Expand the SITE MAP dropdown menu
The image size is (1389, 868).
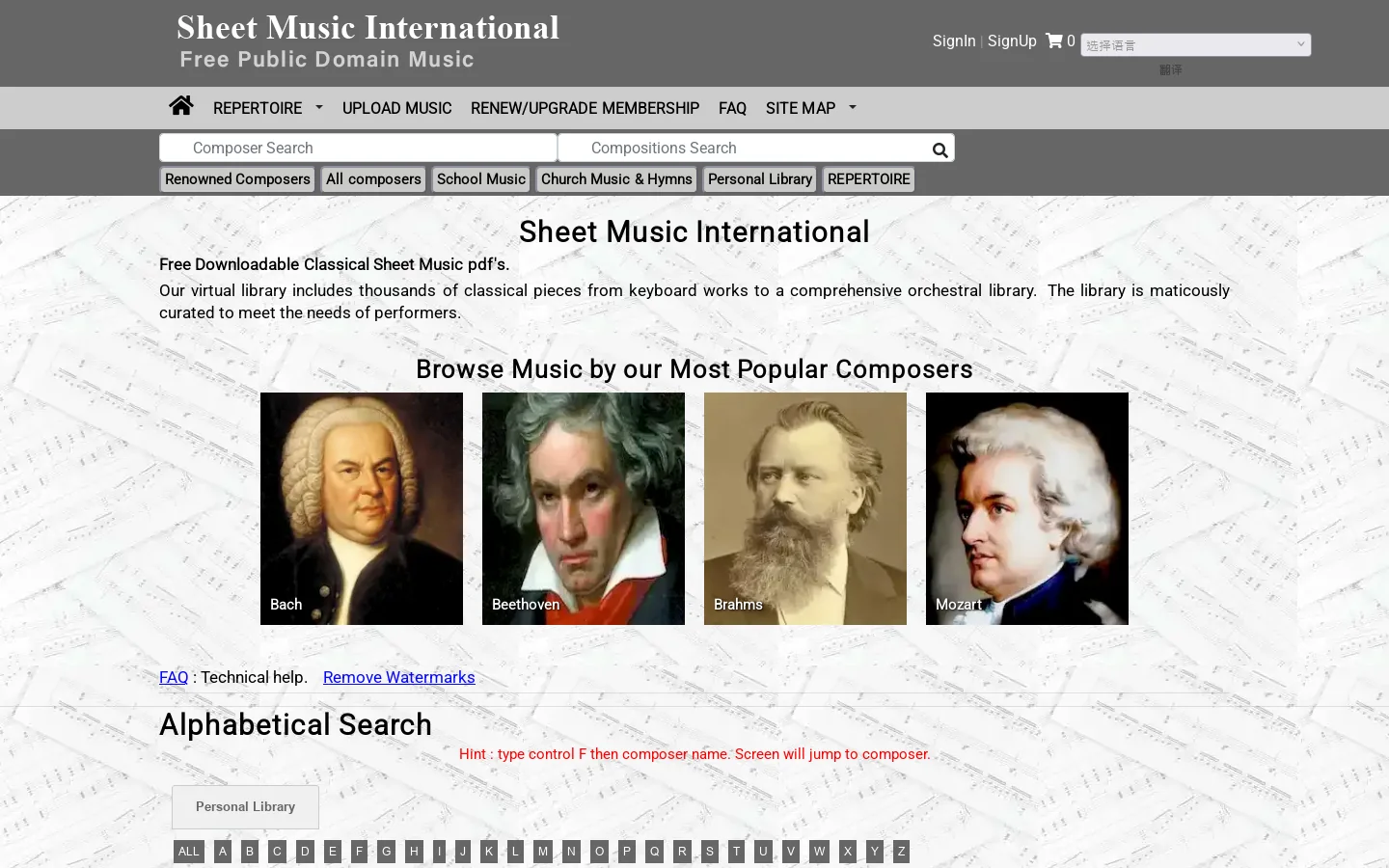pyautogui.click(x=810, y=108)
